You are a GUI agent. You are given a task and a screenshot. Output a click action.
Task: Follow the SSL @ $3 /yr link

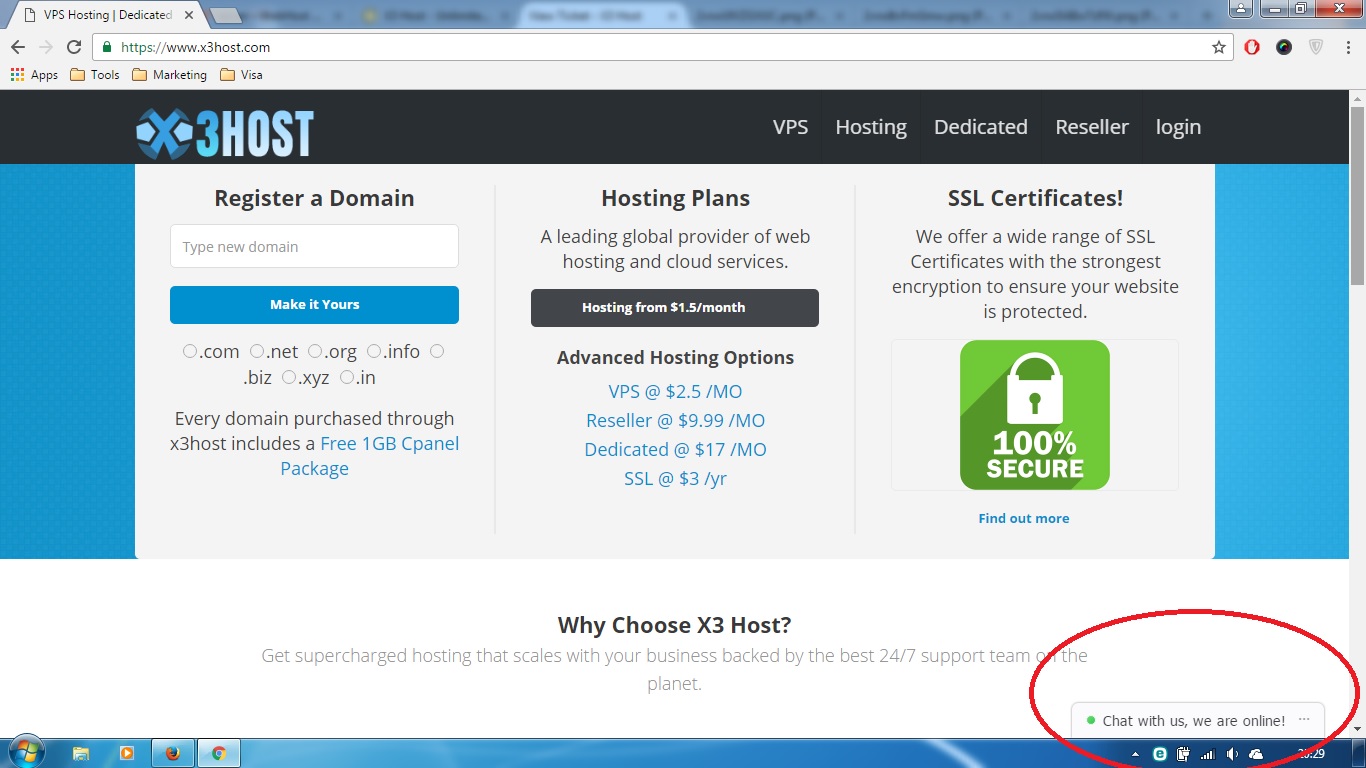675,478
